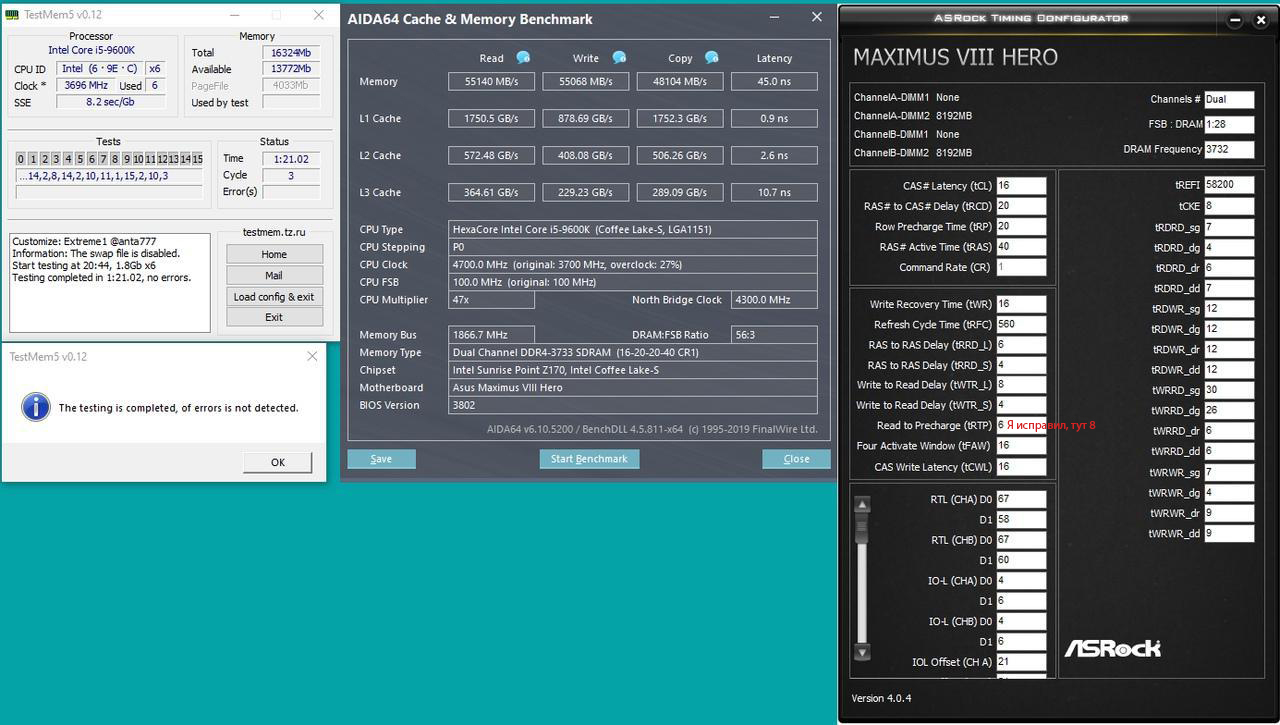Click the scroll down arrow in ASRock RTL panel
This screenshot has height=725, width=1280.
861,652
